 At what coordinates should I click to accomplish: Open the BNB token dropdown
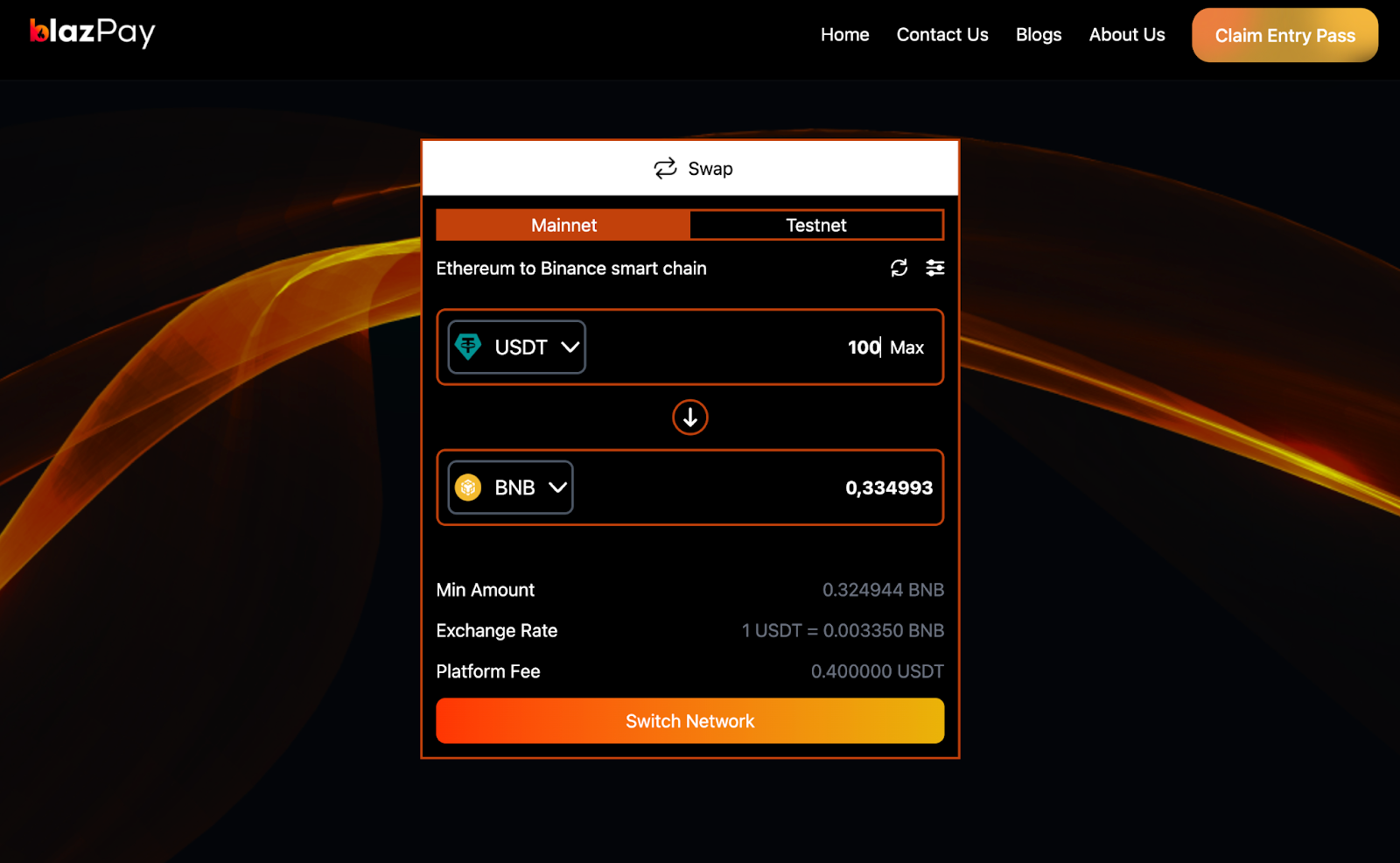point(510,488)
